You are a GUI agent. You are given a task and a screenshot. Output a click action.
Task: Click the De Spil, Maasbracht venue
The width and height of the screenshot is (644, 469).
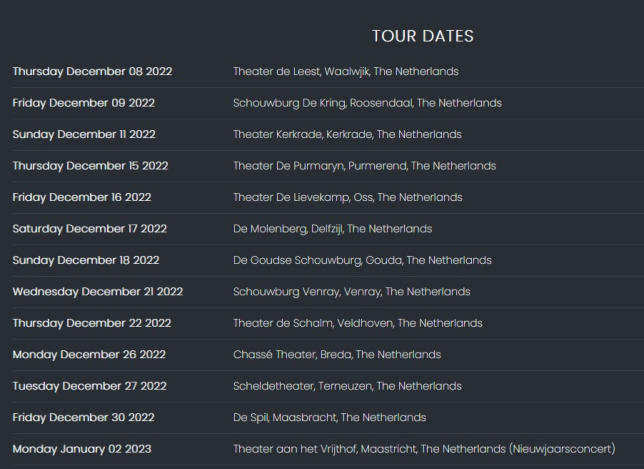pyautogui.click(x=329, y=418)
